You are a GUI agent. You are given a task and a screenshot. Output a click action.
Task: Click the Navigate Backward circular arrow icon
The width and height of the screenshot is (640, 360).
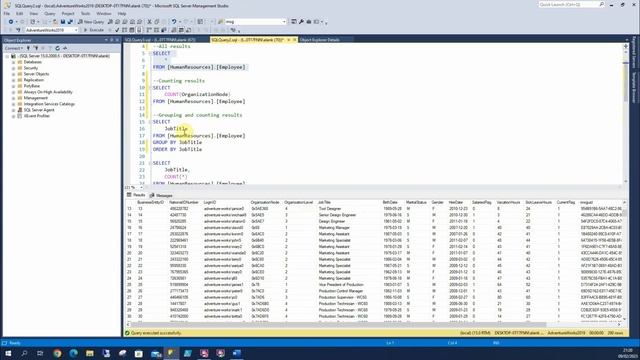point(11,22)
